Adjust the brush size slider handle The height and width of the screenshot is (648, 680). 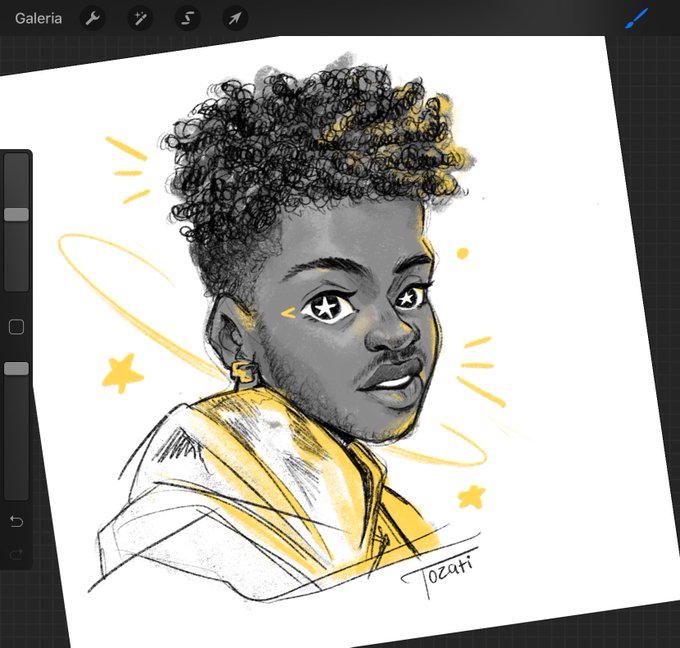[x=16, y=214]
